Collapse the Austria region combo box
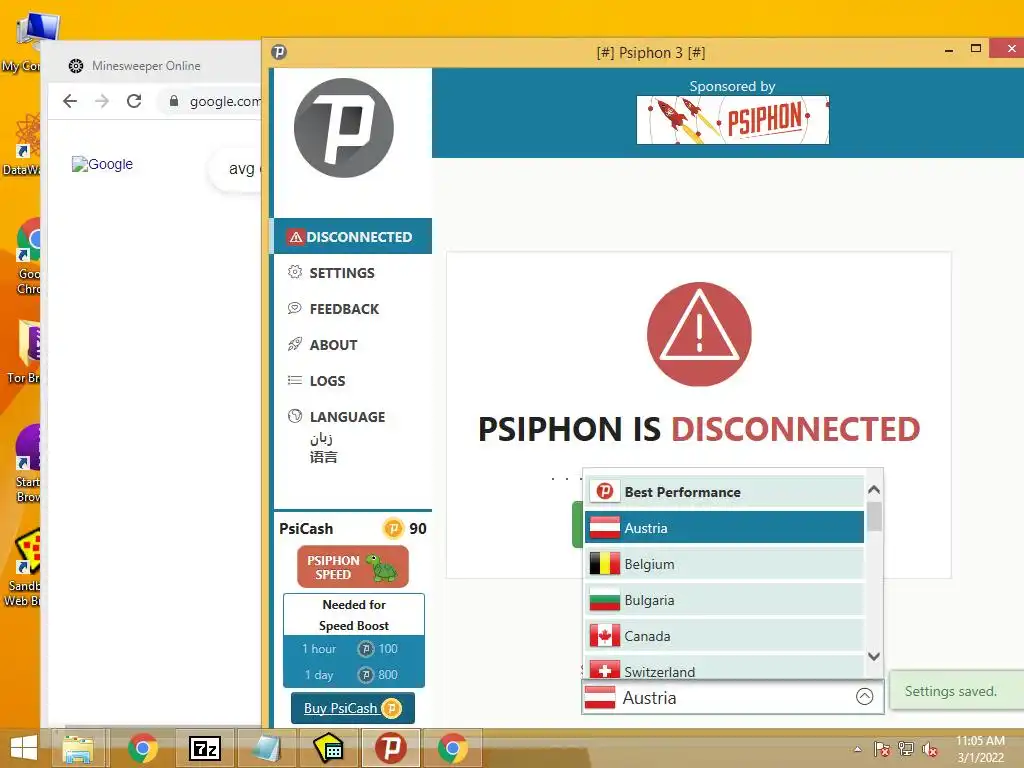 (733, 697)
